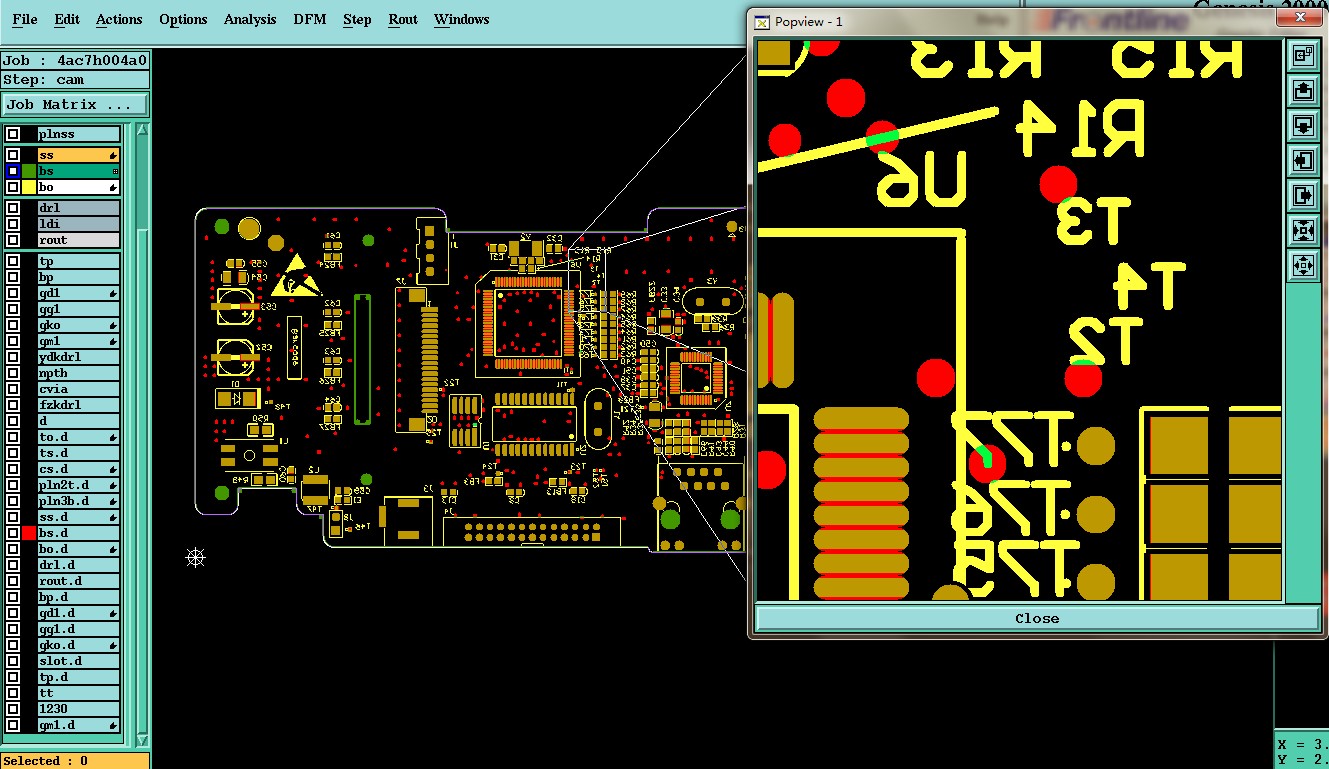Click the 'Step: cam' label
The height and width of the screenshot is (769, 1329).
click(75, 80)
